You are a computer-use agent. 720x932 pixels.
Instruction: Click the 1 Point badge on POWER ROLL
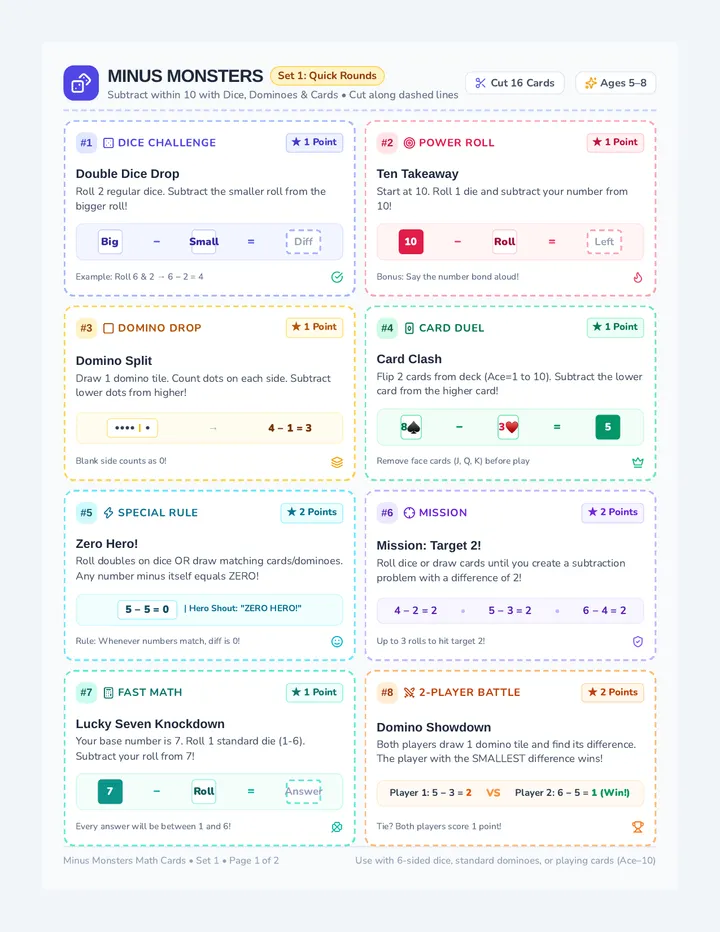[x=615, y=142]
